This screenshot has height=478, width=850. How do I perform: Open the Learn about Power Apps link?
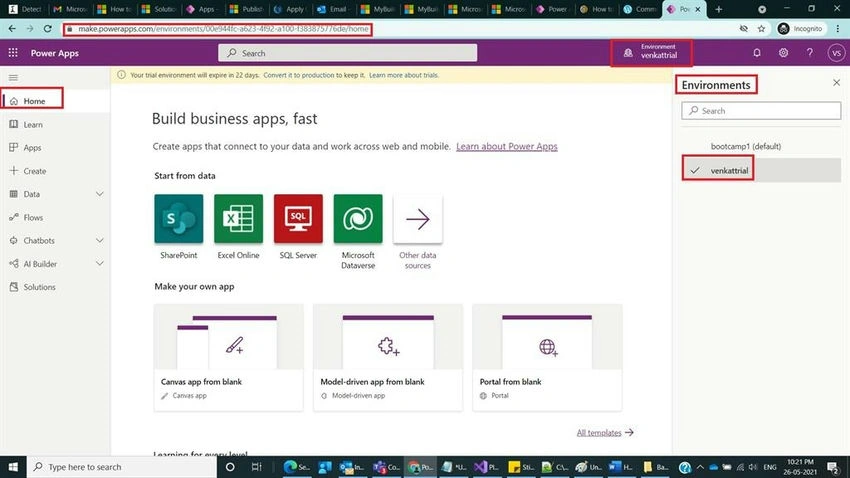[506, 146]
